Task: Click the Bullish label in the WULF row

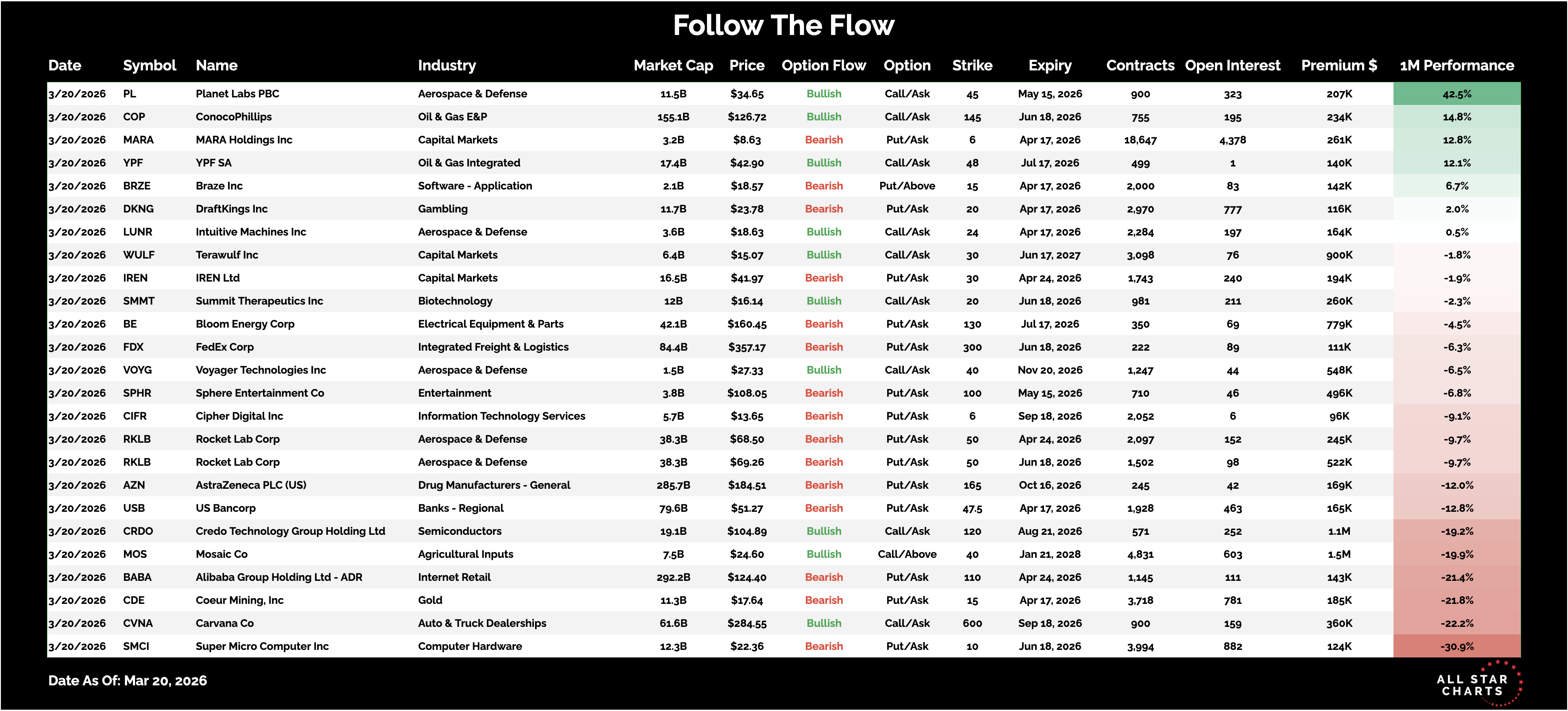Action: tap(823, 255)
